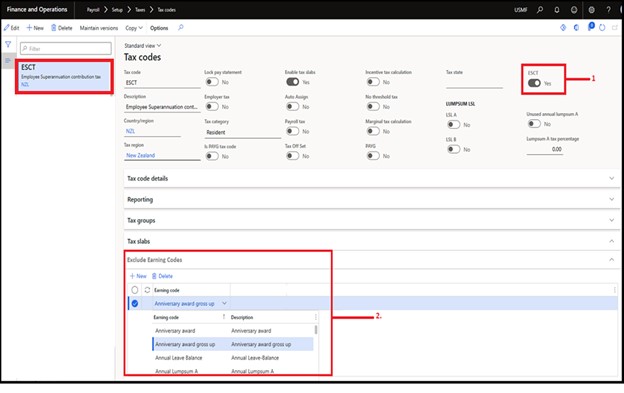Toggle Enable tax slabs switch
The width and height of the screenshot is (624, 393).
[292, 82]
